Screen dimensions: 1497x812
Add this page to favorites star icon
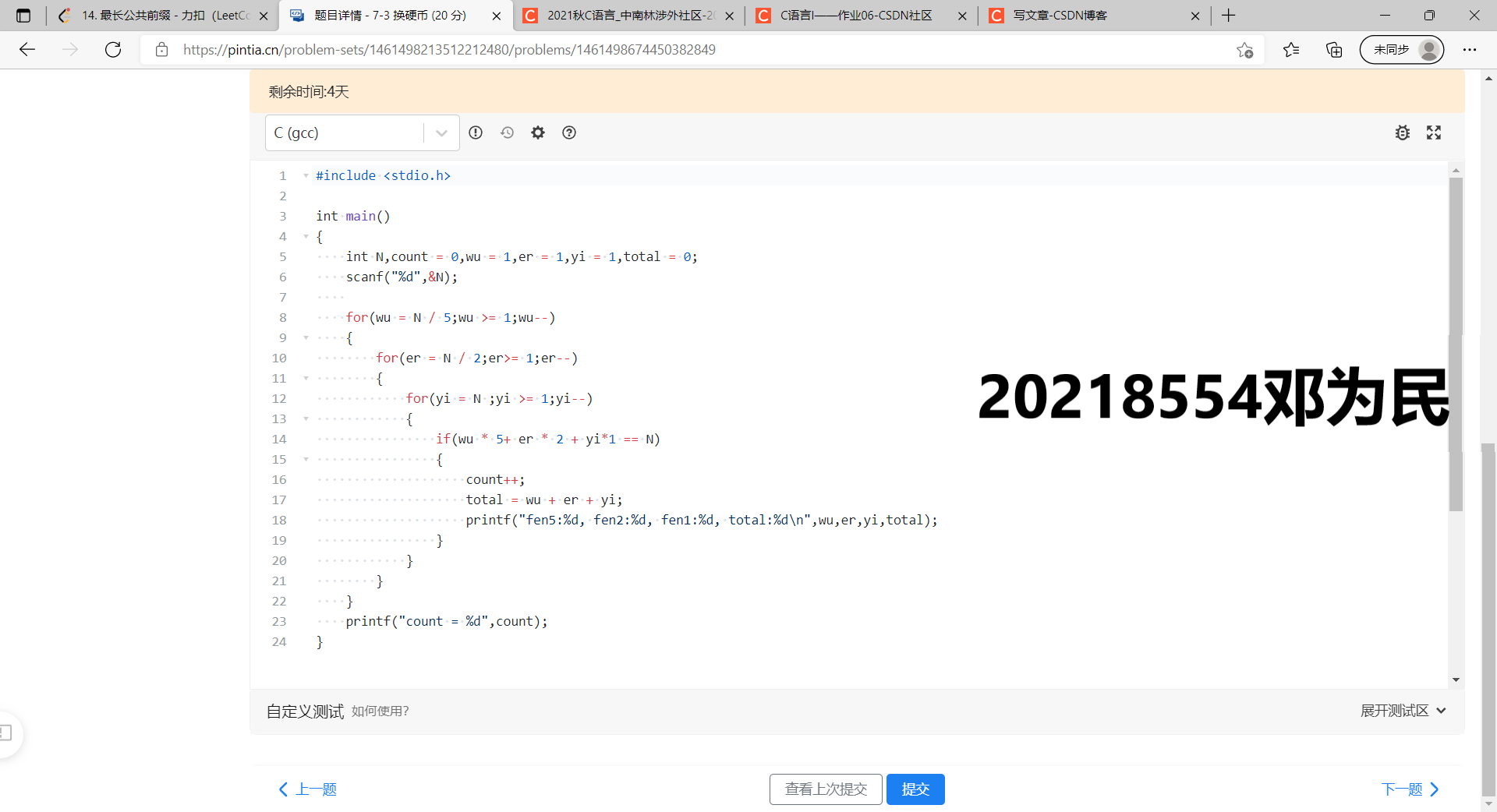pos(1244,50)
